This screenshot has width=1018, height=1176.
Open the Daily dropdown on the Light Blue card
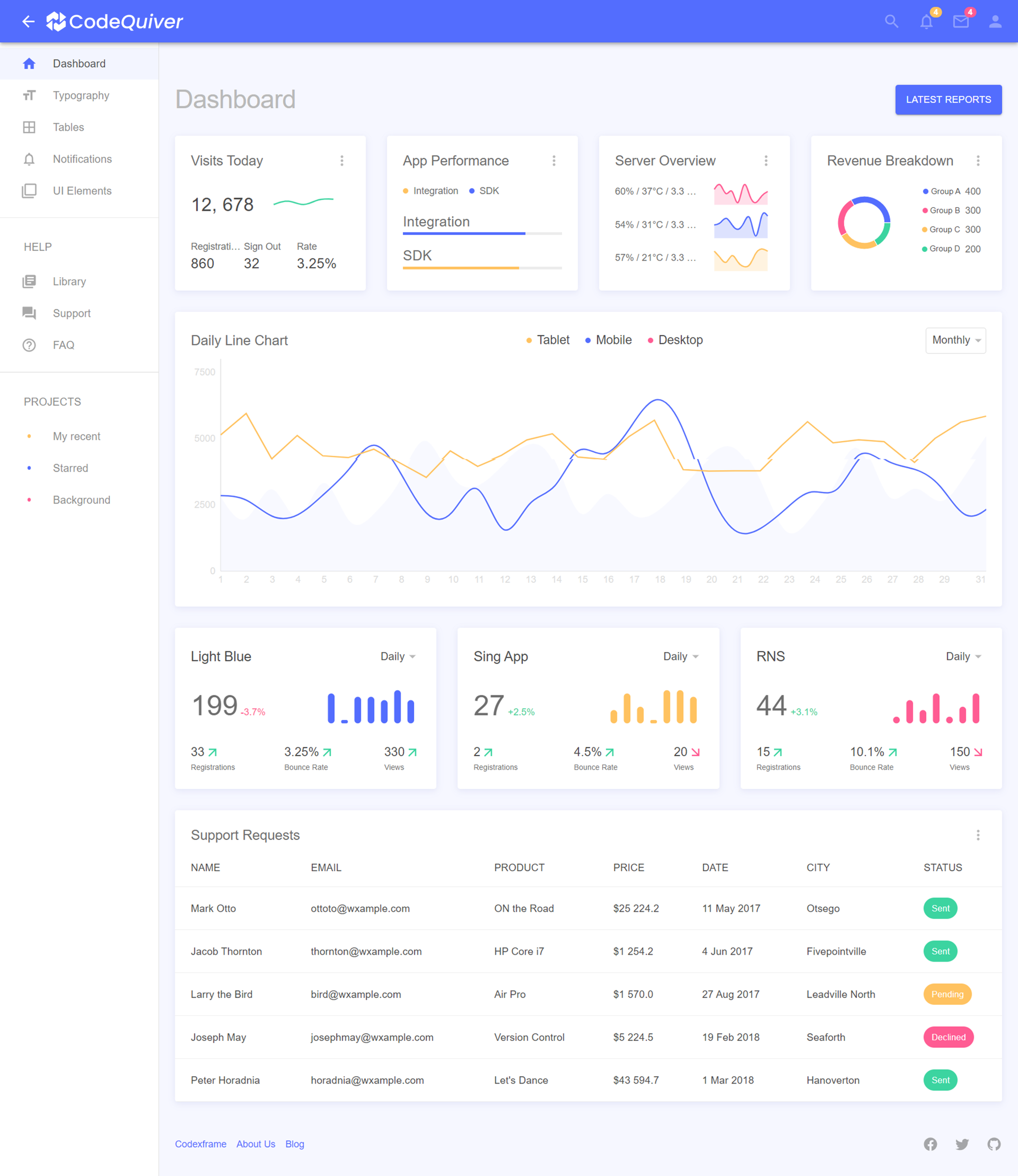[x=398, y=656]
